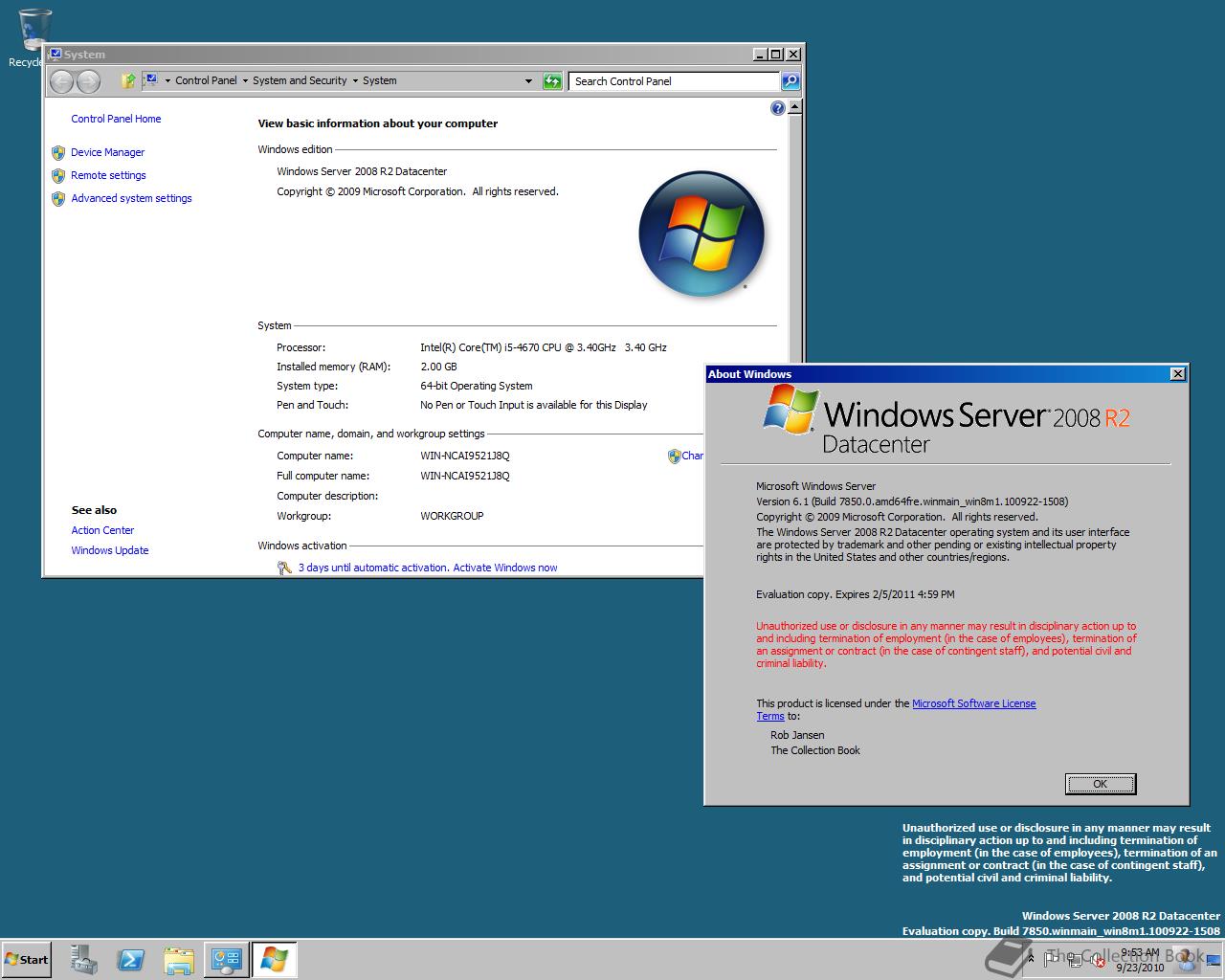Click Windows Server 2008 R2 Datacenter edition text

point(362,171)
